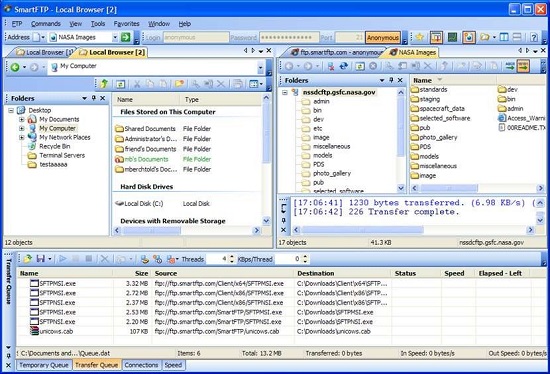The height and width of the screenshot is (374, 550).
Task: Click the horizontal tile windows icon
Action: click(517, 37)
